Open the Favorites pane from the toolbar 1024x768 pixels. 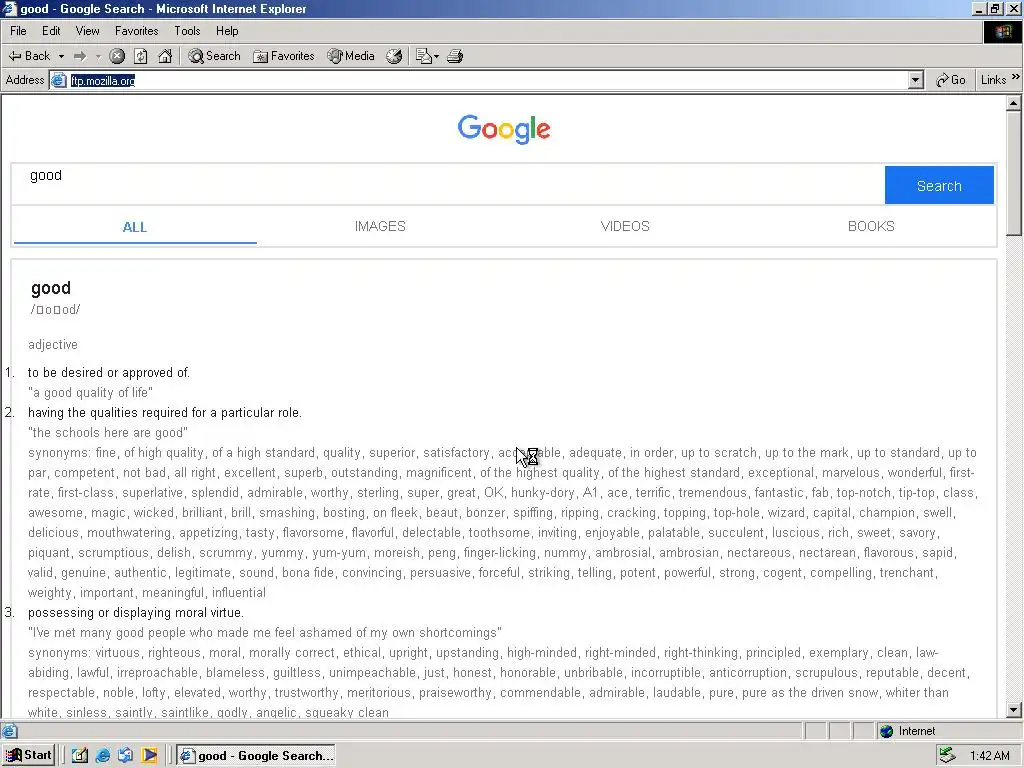point(283,56)
